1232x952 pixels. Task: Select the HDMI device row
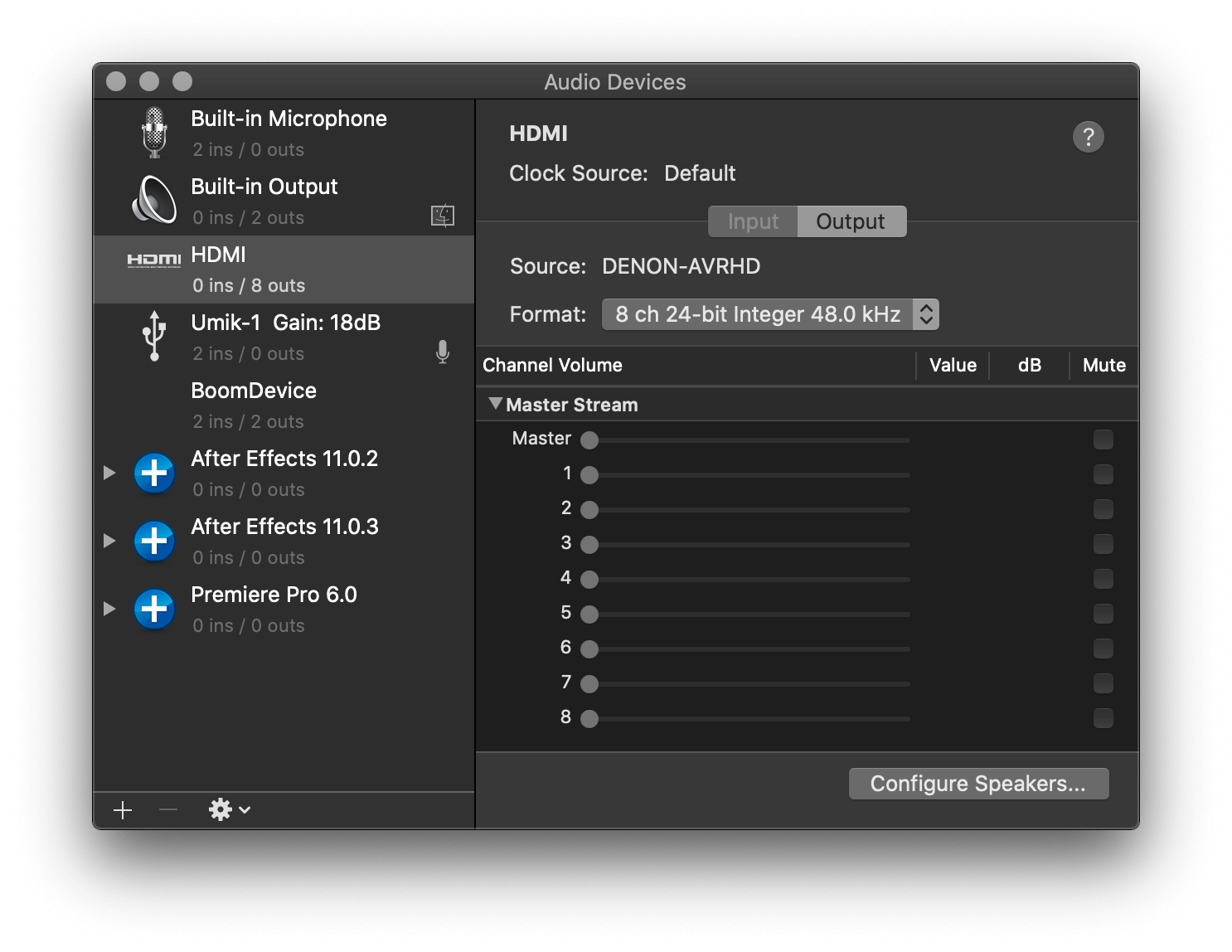(x=284, y=270)
